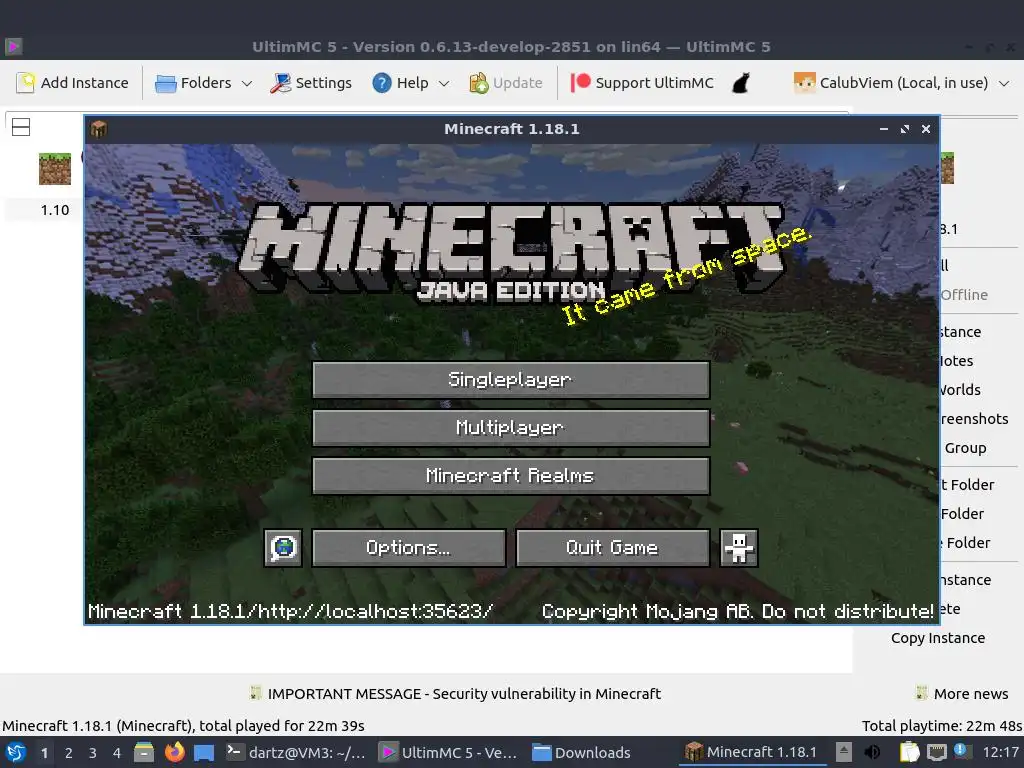Open the Multiplayer menu
This screenshot has height=768, width=1024.
point(511,428)
